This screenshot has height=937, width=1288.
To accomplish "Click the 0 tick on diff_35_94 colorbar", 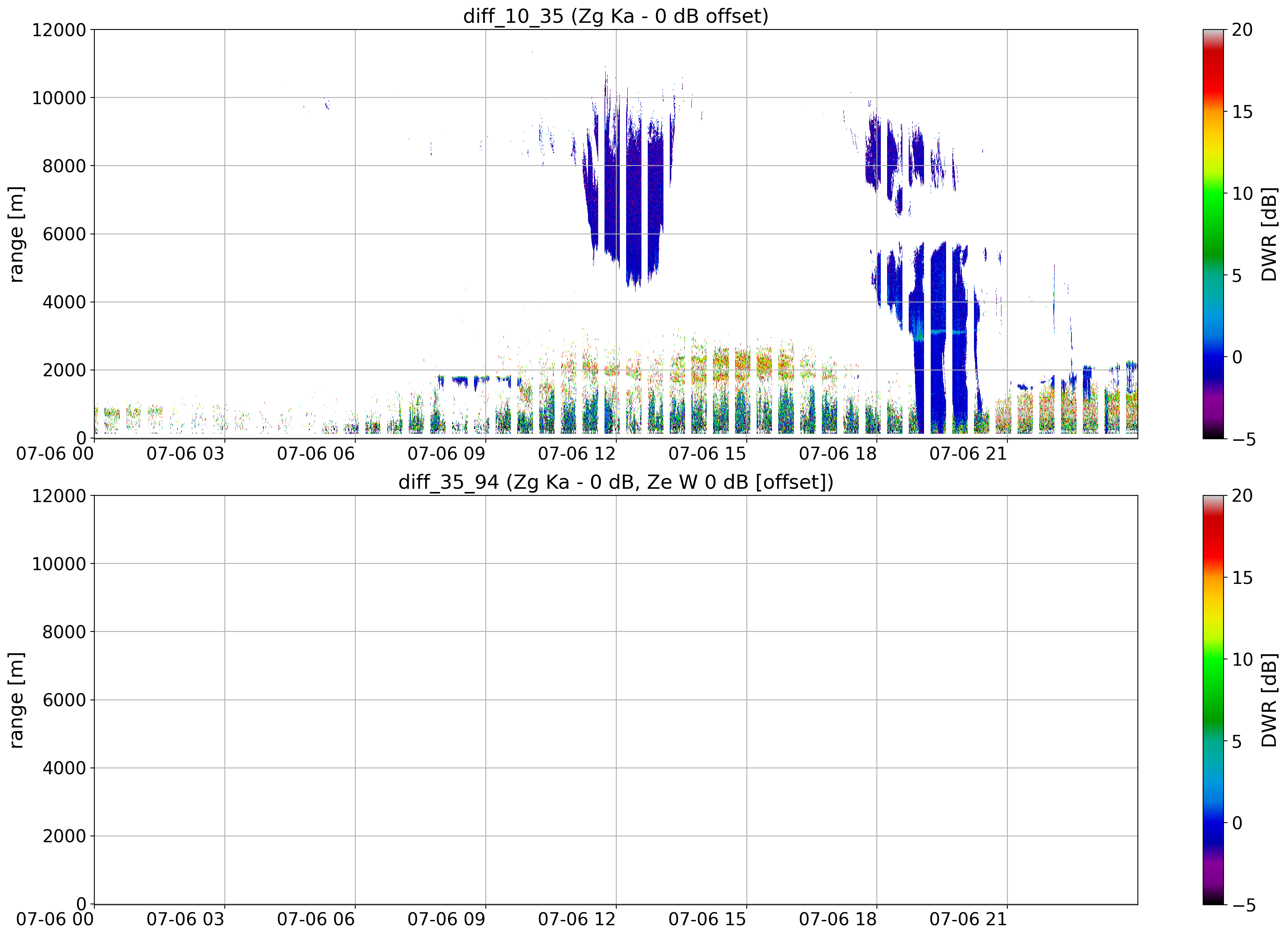I will tap(1237, 823).
